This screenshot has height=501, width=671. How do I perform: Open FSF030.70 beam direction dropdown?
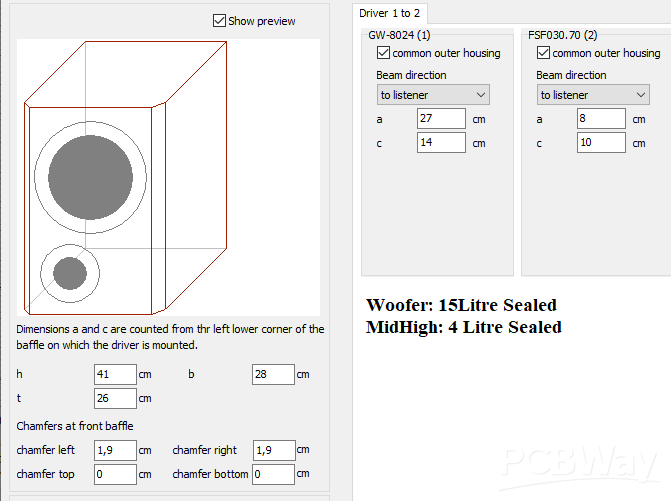(x=593, y=95)
